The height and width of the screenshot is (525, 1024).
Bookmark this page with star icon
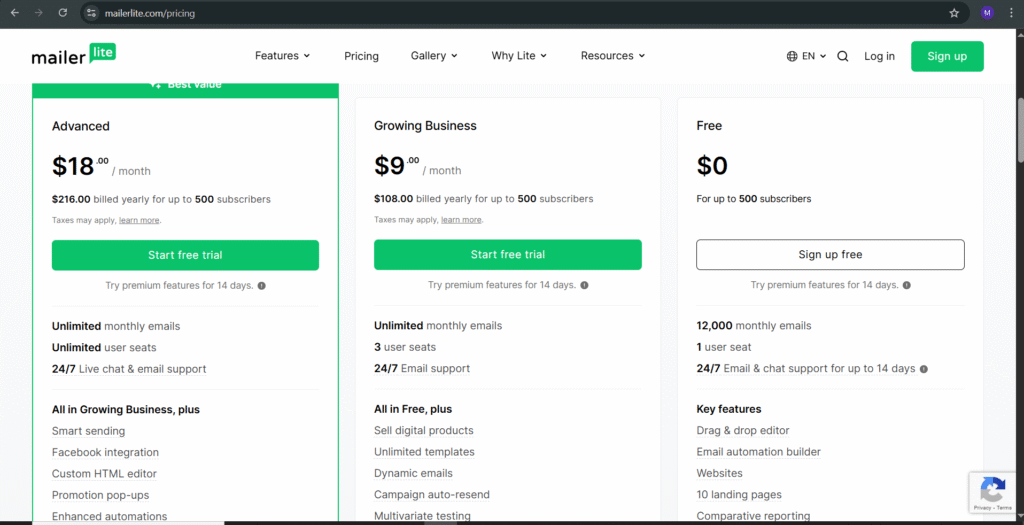click(954, 13)
